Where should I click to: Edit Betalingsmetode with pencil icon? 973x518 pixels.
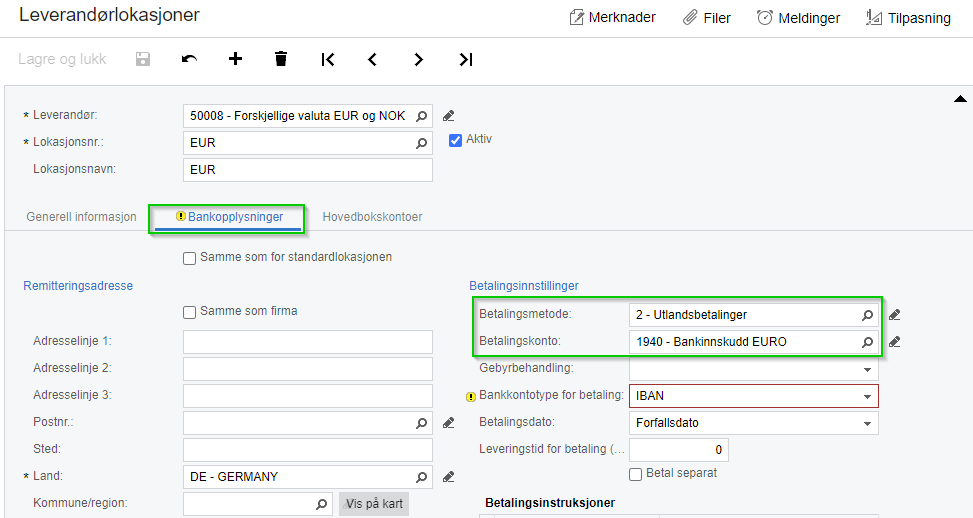coord(894,315)
